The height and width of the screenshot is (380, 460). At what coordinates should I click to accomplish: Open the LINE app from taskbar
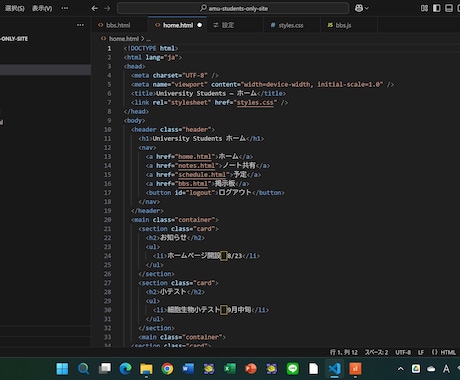pos(293,369)
